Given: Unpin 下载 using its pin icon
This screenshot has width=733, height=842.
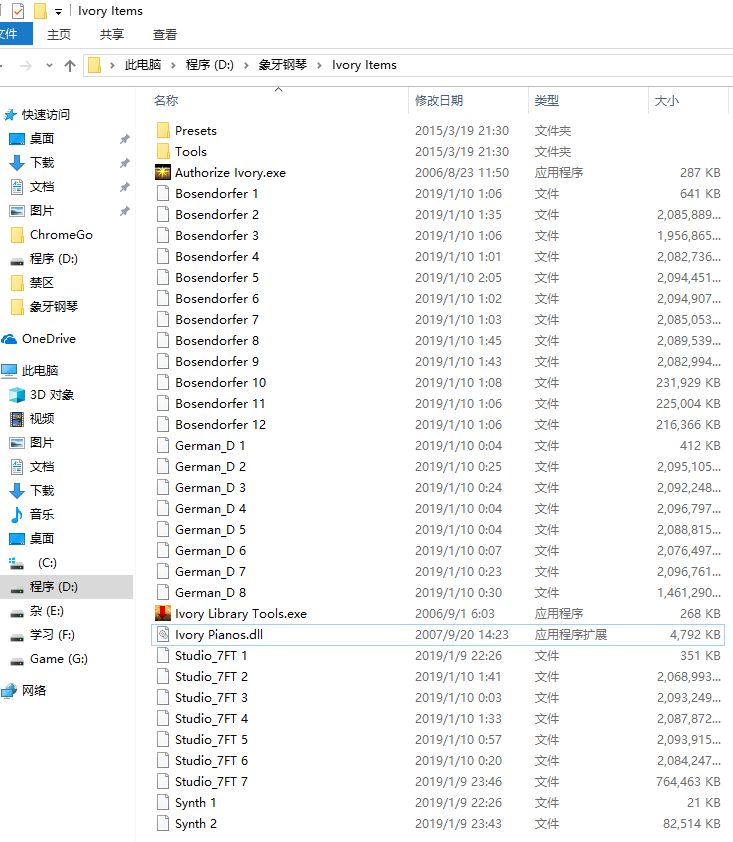Looking at the screenshot, I should click(125, 163).
